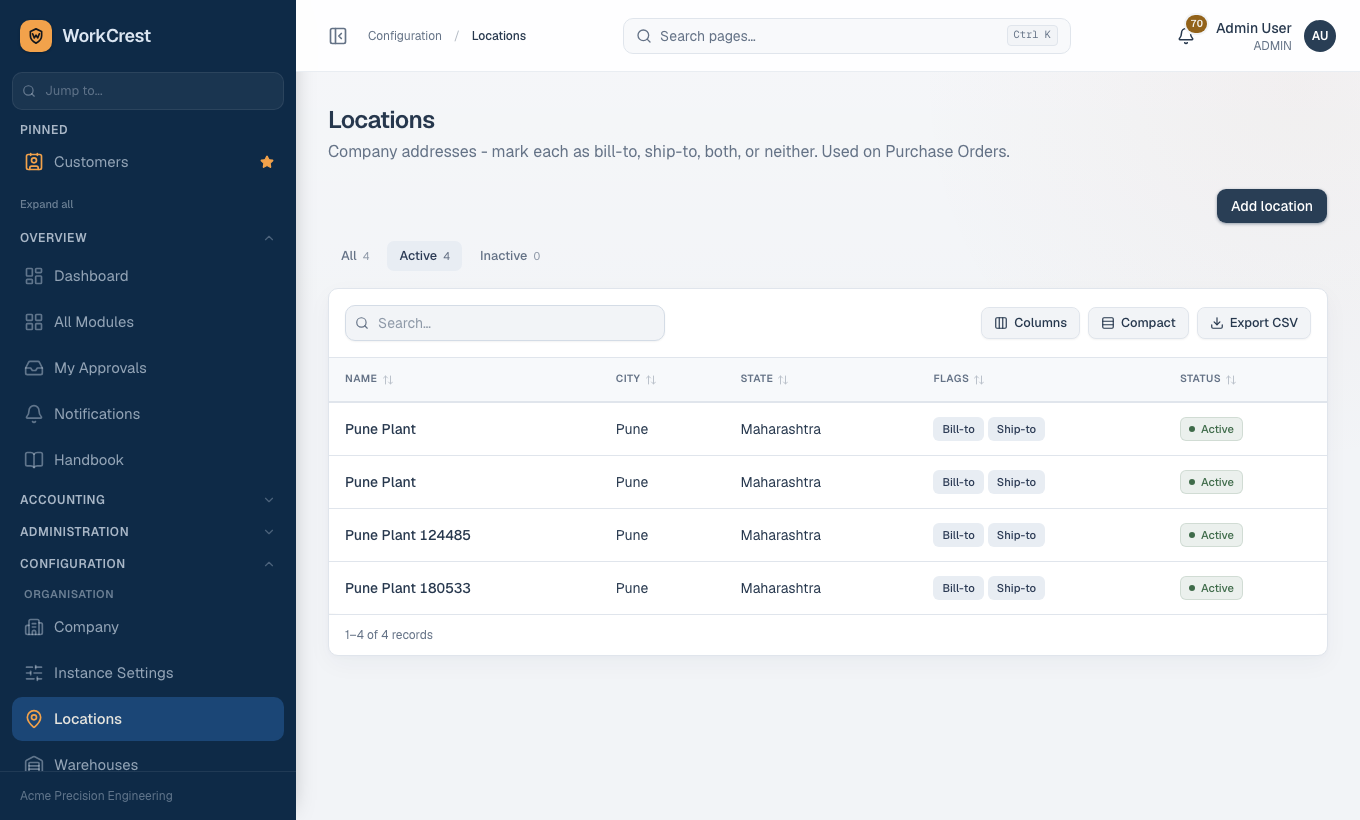Collapse the Configuration section
This screenshot has height=820, width=1360.
(x=148, y=564)
